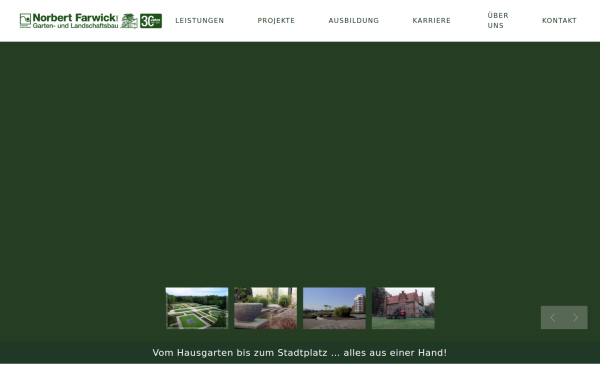Image resolution: width=600 pixels, height=375 pixels.
Task: Open the Projekte menu item
Action: click(x=276, y=21)
